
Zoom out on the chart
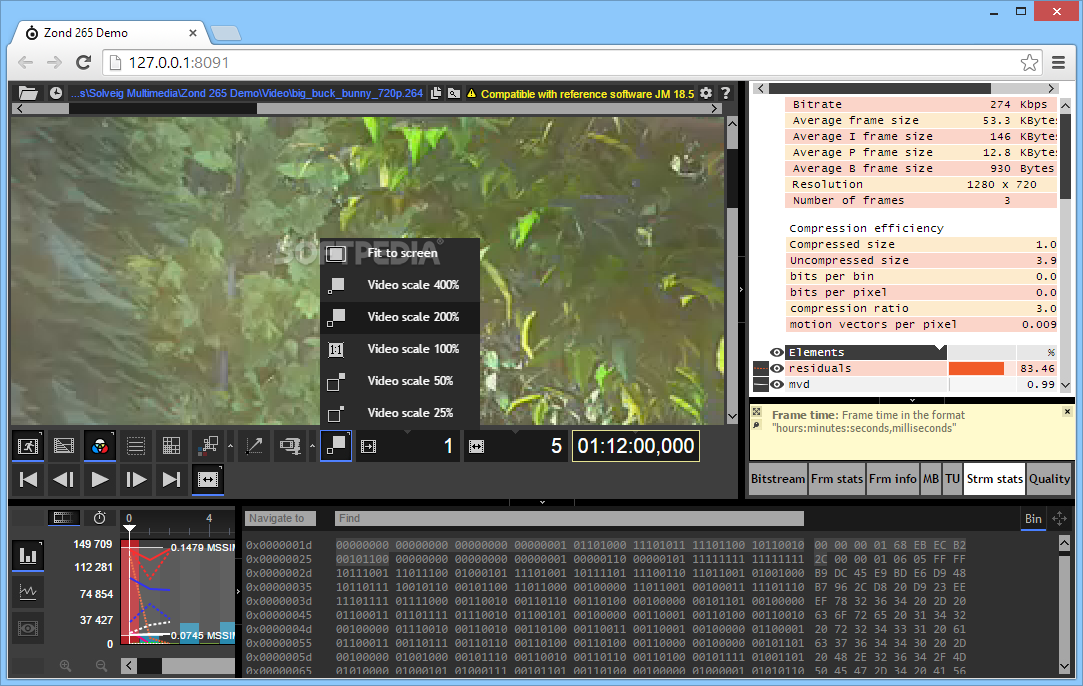click(101, 665)
